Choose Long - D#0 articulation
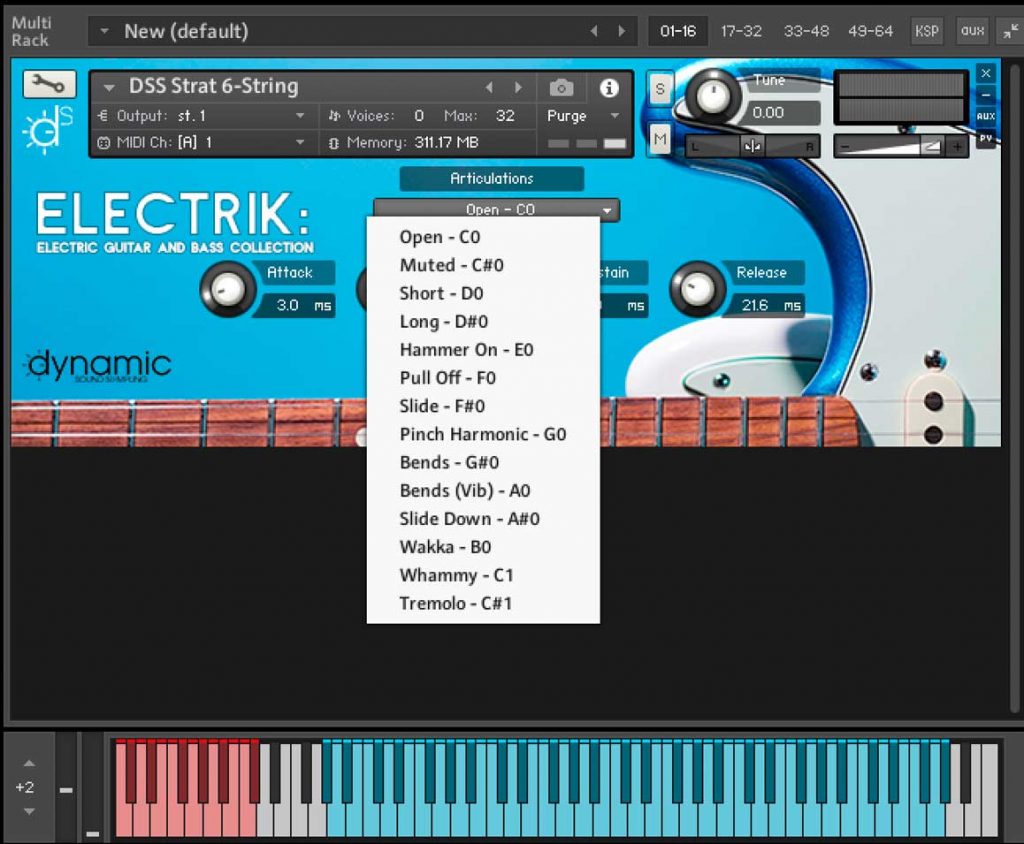Viewport: 1024px width, 844px height. pos(483,321)
